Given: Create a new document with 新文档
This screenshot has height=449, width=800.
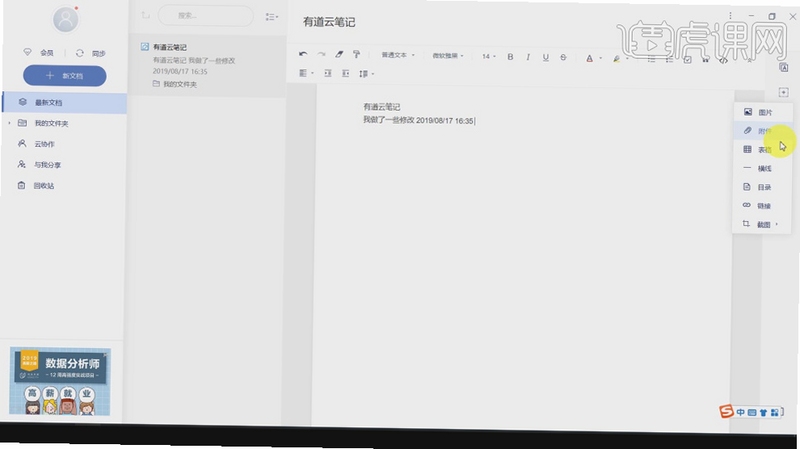Looking at the screenshot, I should point(65,76).
